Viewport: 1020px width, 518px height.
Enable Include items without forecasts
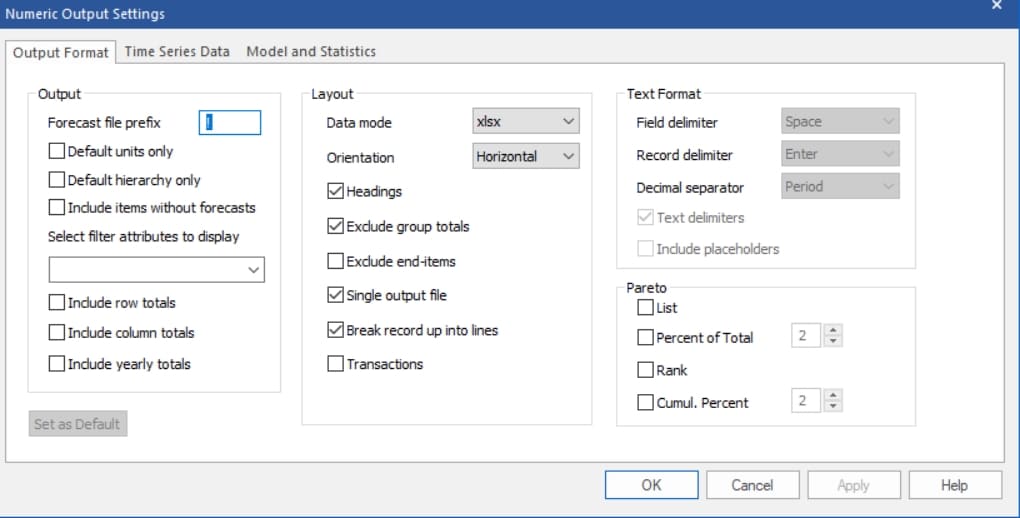pyautogui.click(x=57, y=208)
